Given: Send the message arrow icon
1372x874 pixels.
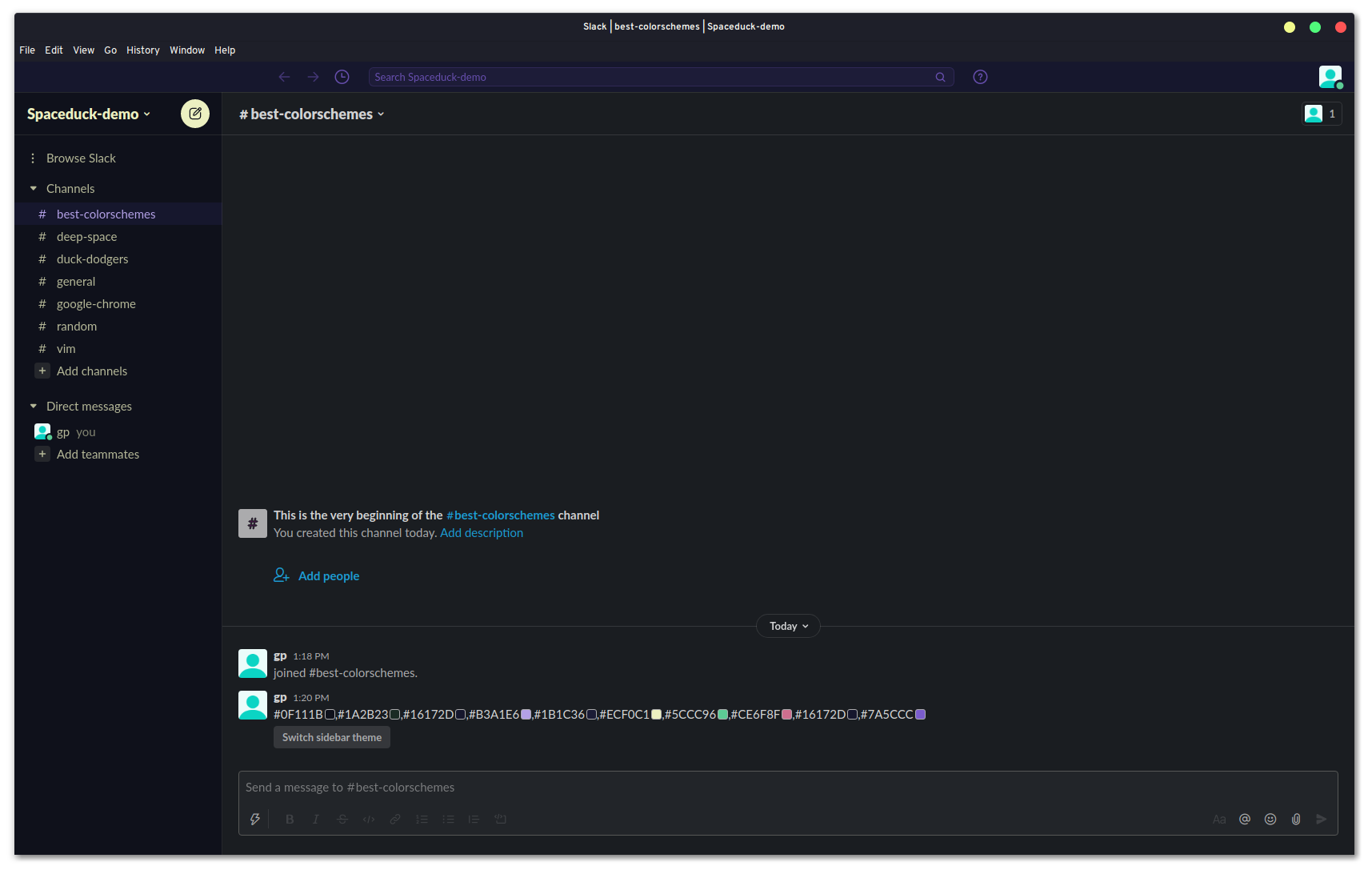Looking at the screenshot, I should (x=1322, y=819).
